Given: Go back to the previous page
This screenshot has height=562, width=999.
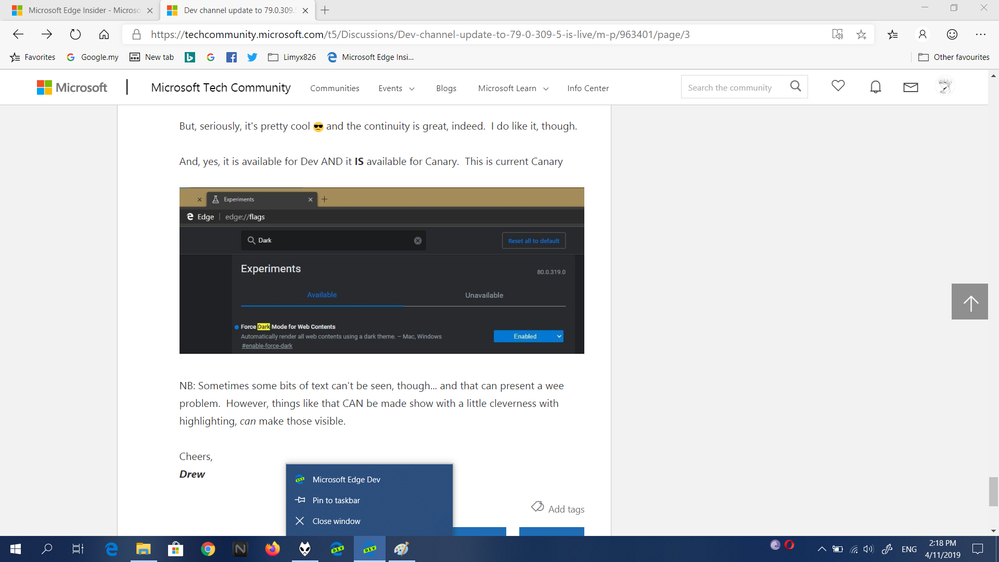Looking at the screenshot, I should [x=18, y=34].
